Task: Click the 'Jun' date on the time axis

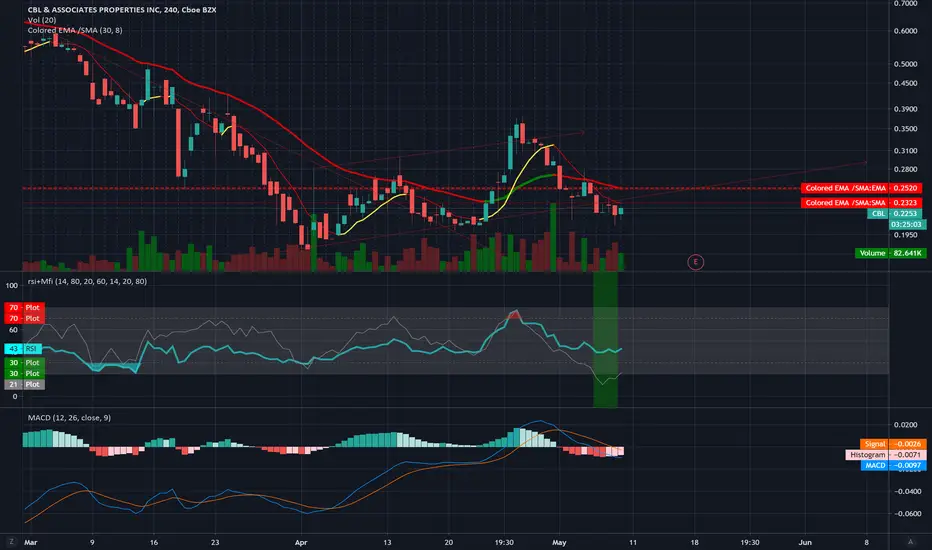Action: point(805,542)
